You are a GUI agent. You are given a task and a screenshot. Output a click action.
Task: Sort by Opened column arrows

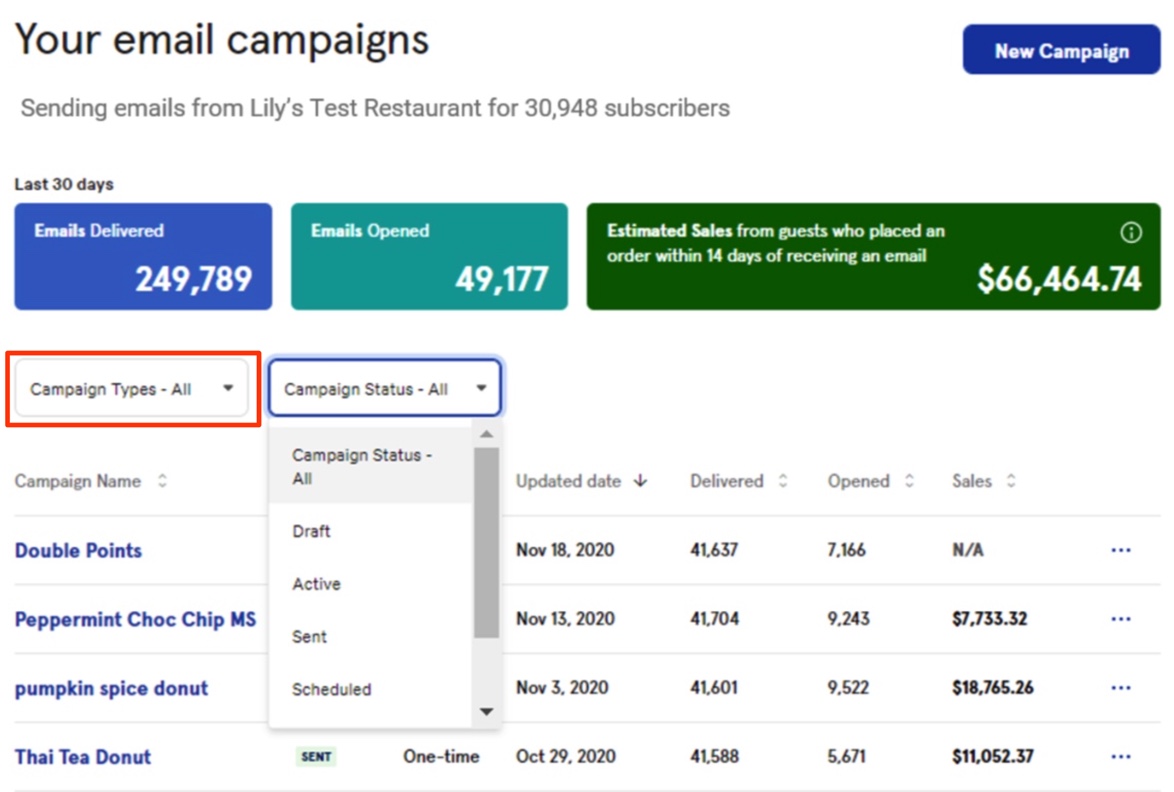pos(909,481)
